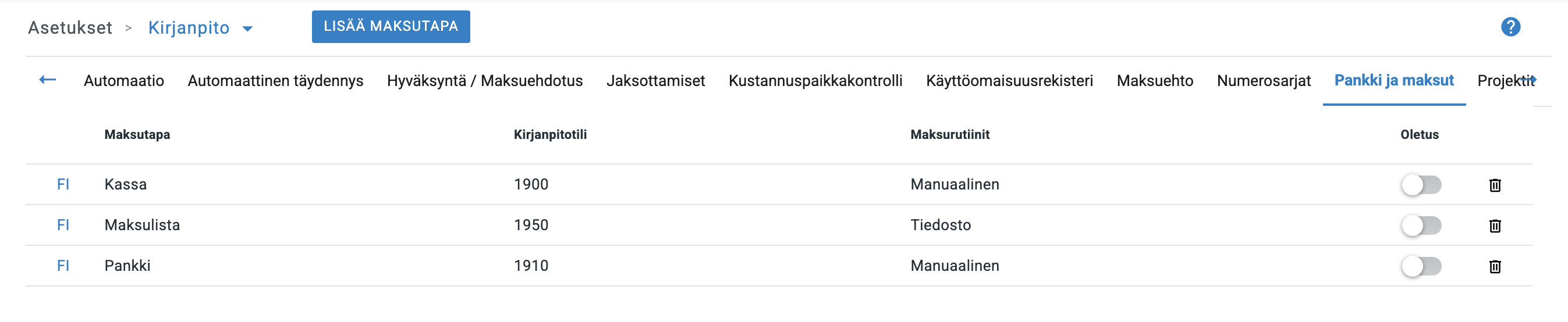Screen dimensions: 1568x322
Task: Open the Käyttöomaisuusrekisteri tab
Action: [x=1009, y=81]
